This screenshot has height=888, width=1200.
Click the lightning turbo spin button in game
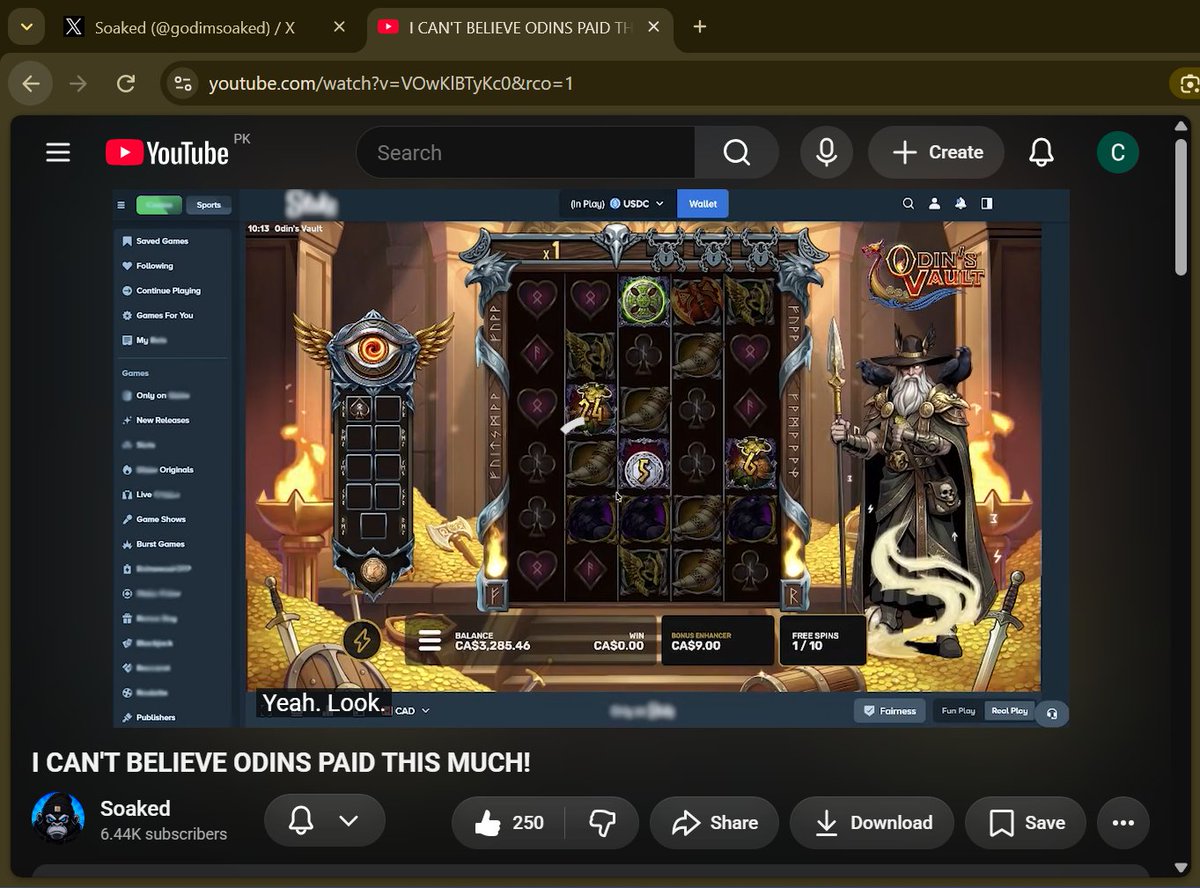point(362,639)
